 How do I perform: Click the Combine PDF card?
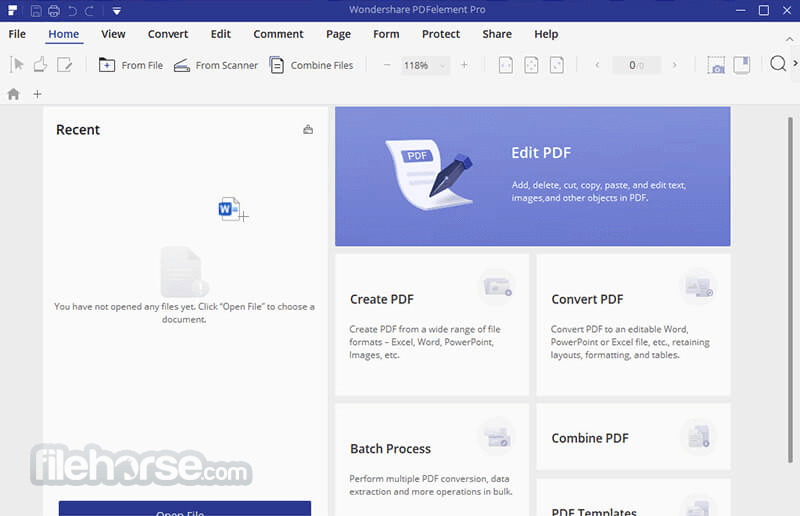(x=633, y=437)
